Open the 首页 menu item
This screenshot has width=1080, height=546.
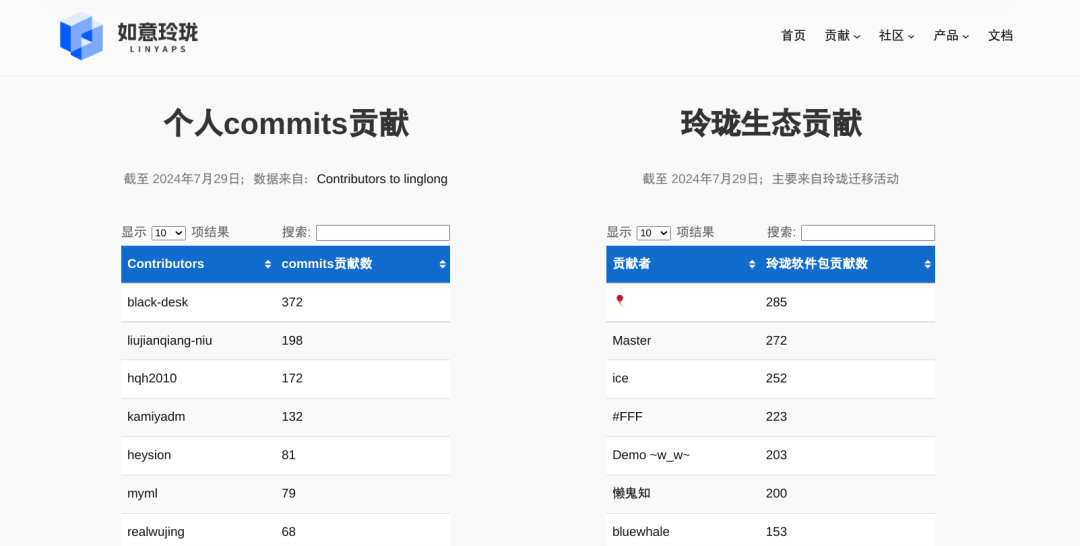pyautogui.click(x=793, y=36)
